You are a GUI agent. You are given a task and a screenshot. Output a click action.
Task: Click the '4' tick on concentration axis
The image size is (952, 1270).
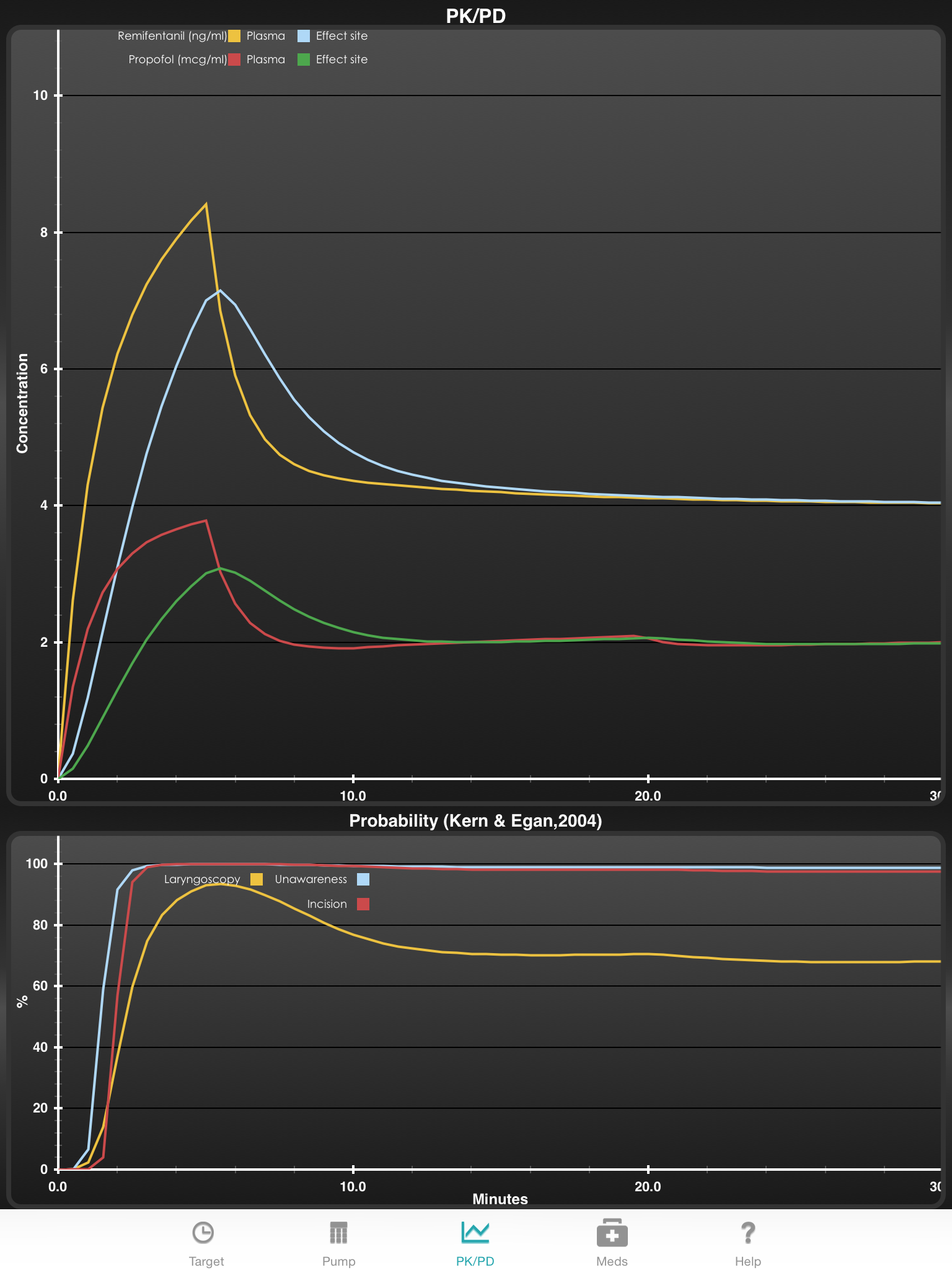click(44, 505)
